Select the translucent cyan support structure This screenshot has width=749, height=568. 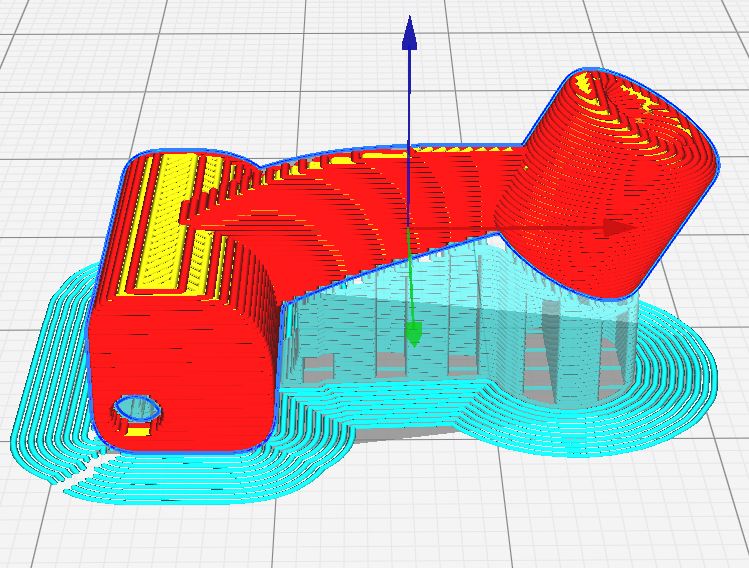pyautogui.click(x=459, y=325)
